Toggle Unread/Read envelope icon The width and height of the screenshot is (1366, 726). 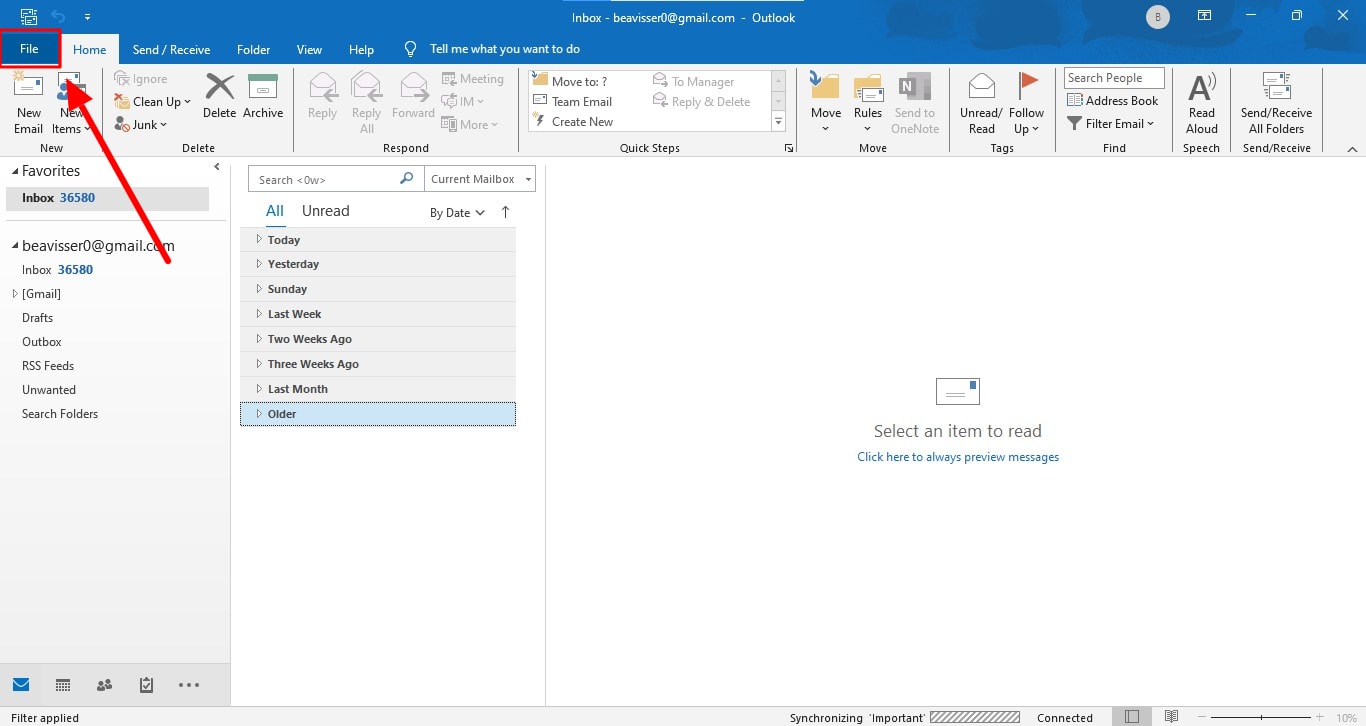tap(981, 86)
